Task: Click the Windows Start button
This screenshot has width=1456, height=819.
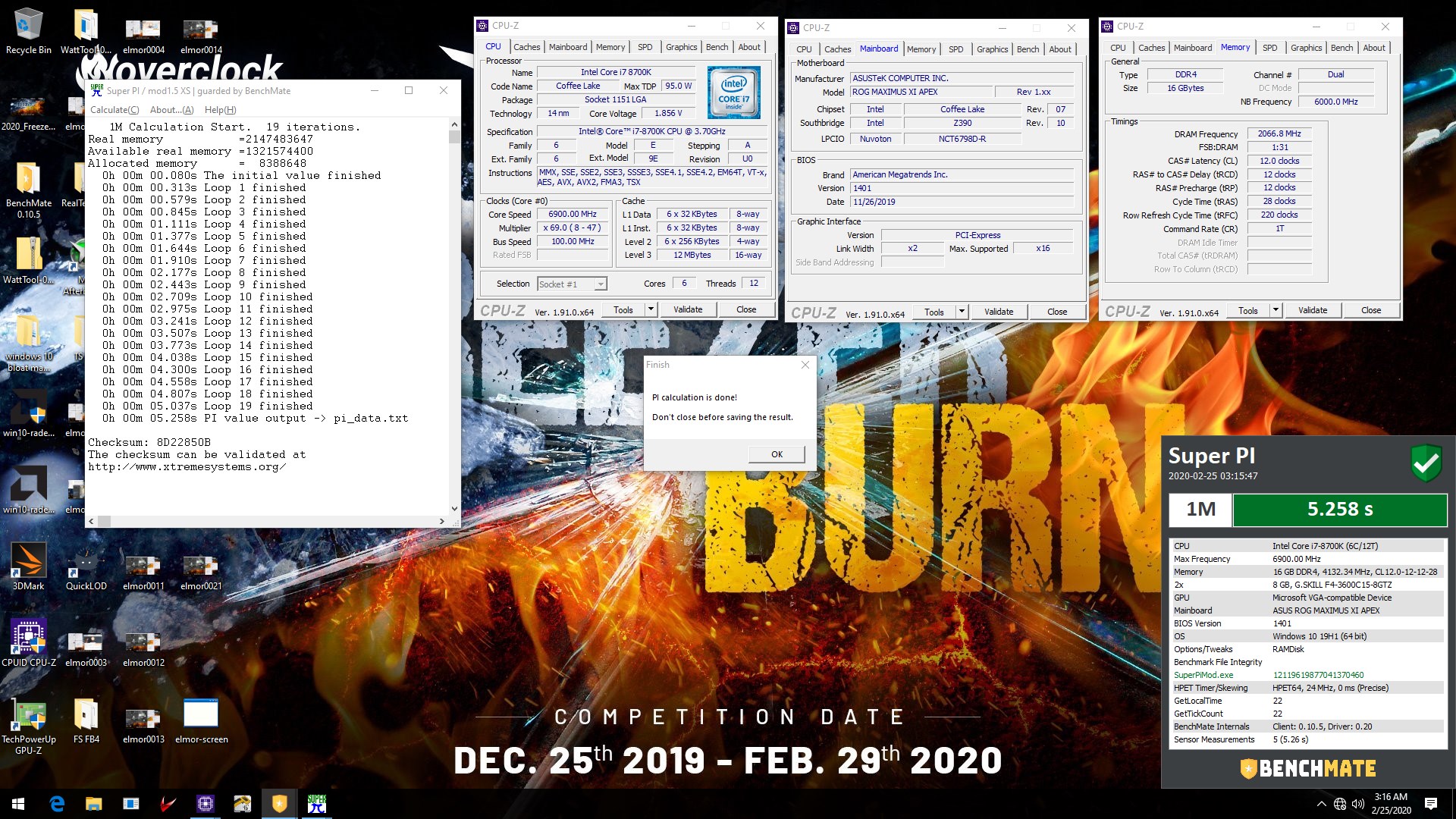Action: [x=18, y=804]
